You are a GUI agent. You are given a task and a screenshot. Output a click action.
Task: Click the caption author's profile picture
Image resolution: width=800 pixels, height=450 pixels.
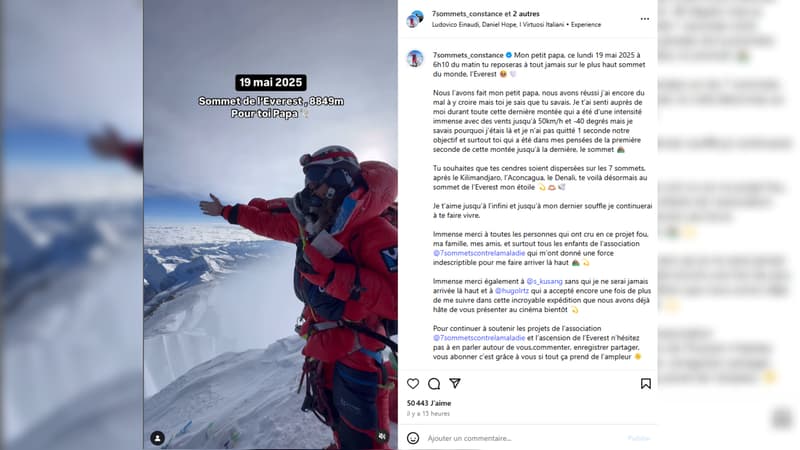[415, 58]
